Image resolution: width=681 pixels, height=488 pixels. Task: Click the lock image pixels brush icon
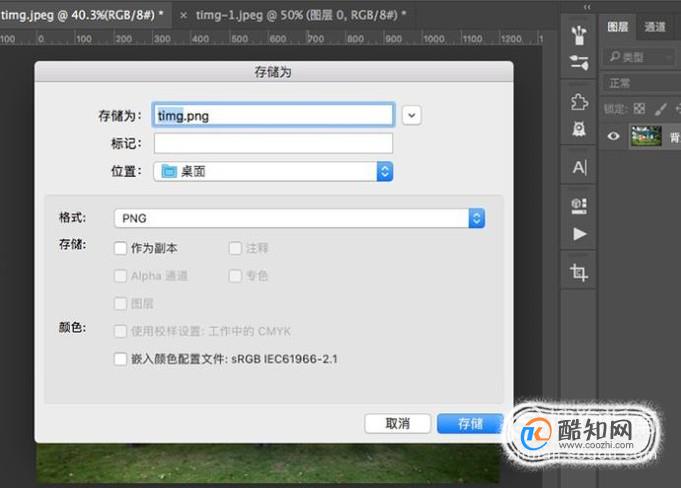pyautogui.click(x=660, y=109)
